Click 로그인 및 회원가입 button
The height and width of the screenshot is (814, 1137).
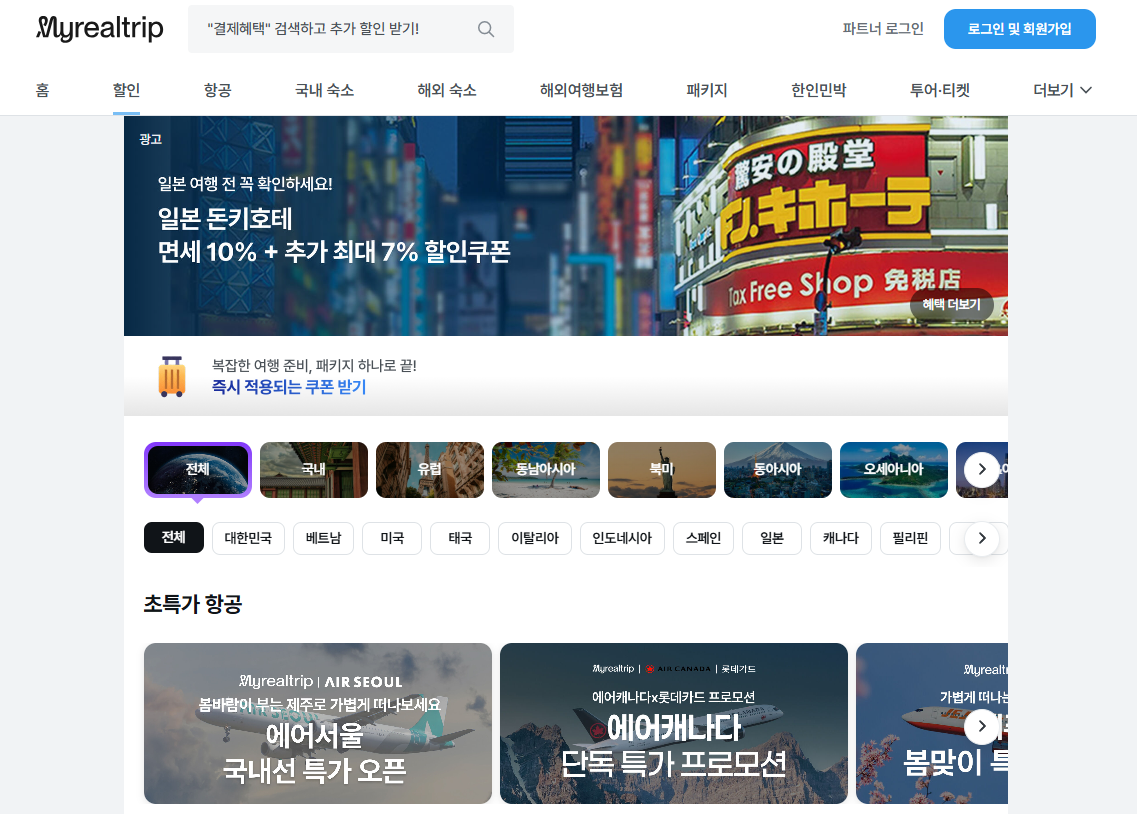pos(1020,29)
